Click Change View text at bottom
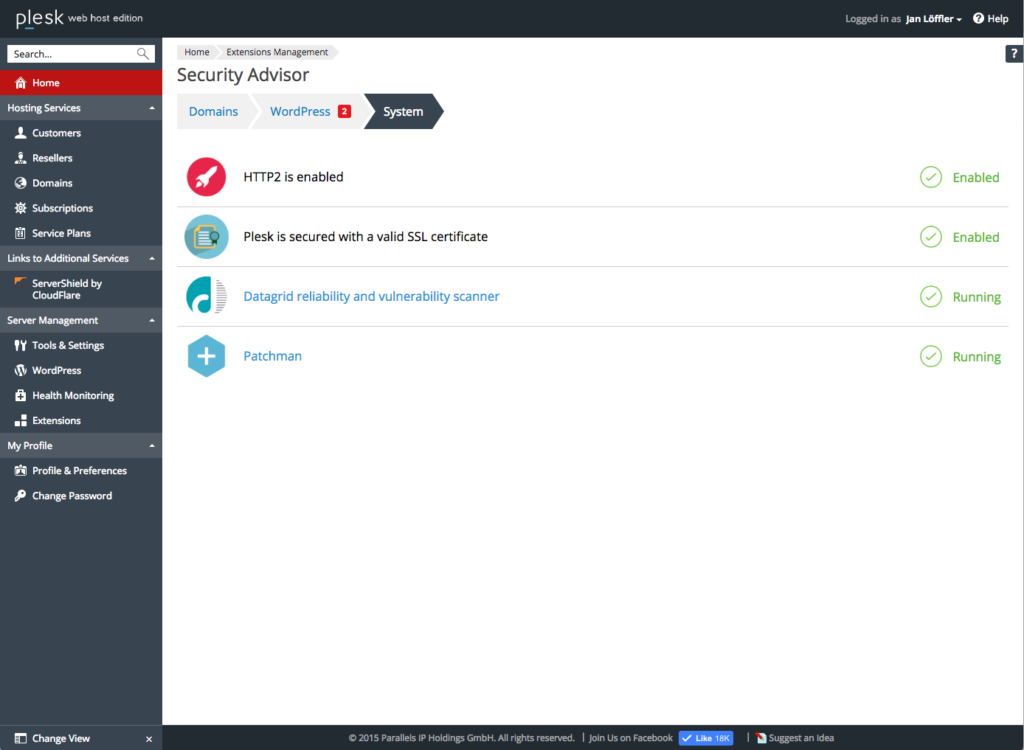The height and width of the screenshot is (750, 1024). pos(61,738)
